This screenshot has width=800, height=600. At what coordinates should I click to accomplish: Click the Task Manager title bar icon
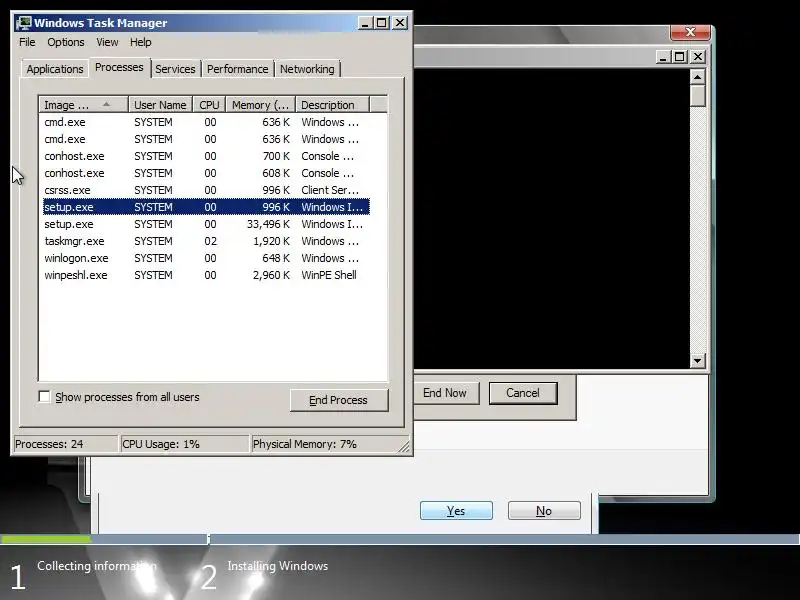pos(23,23)
